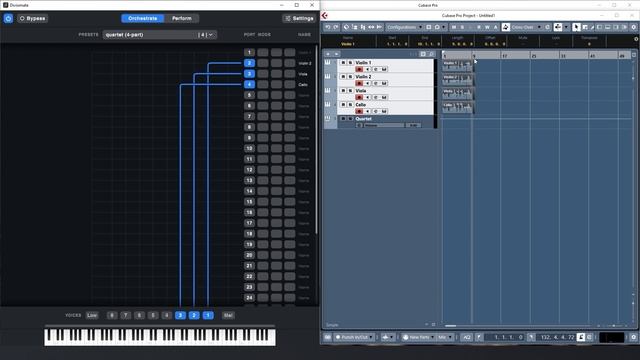The image size is (640, 360).
Task: Click the Cubase logo icon
Action: 325,16
